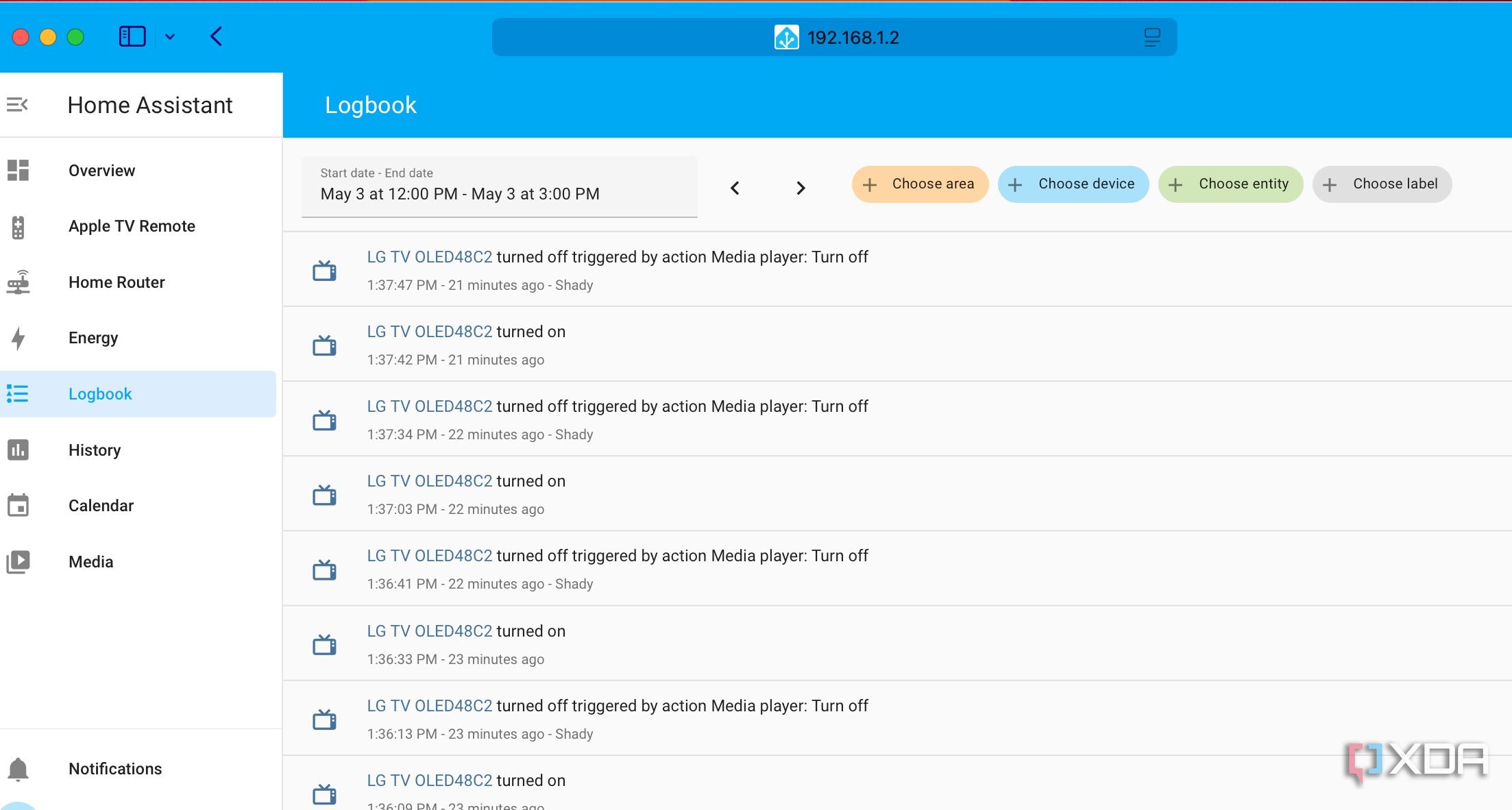Click the Choose label filter chip
Screen dimensions: 1512x810
click(1382, 184)
